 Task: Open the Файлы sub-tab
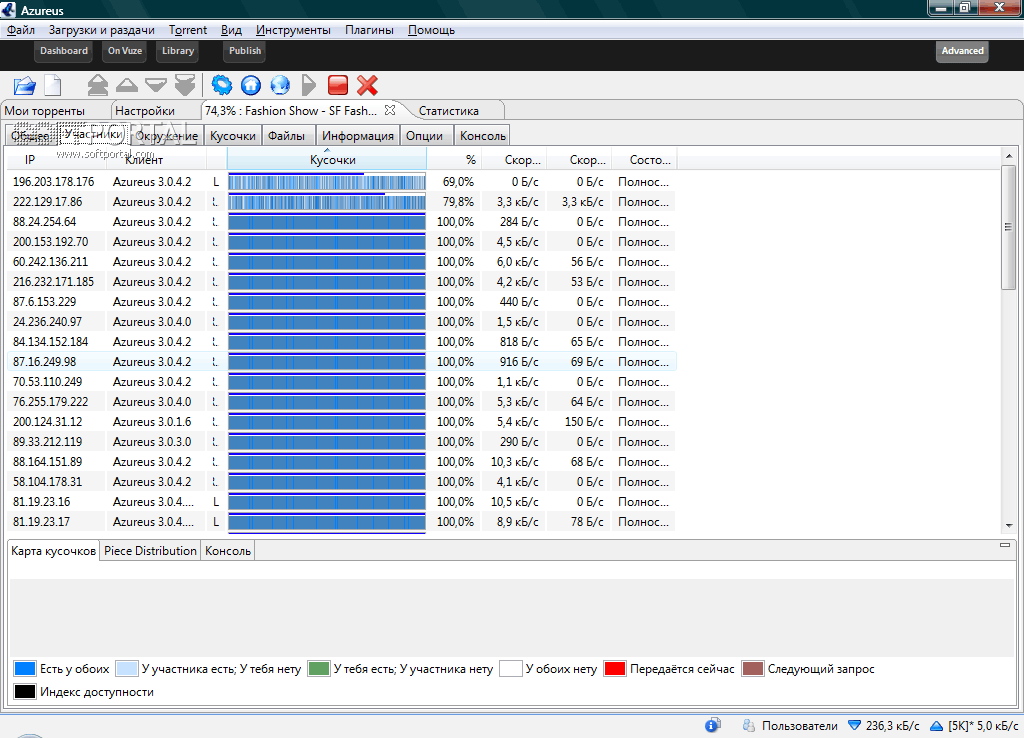(286, 136)
